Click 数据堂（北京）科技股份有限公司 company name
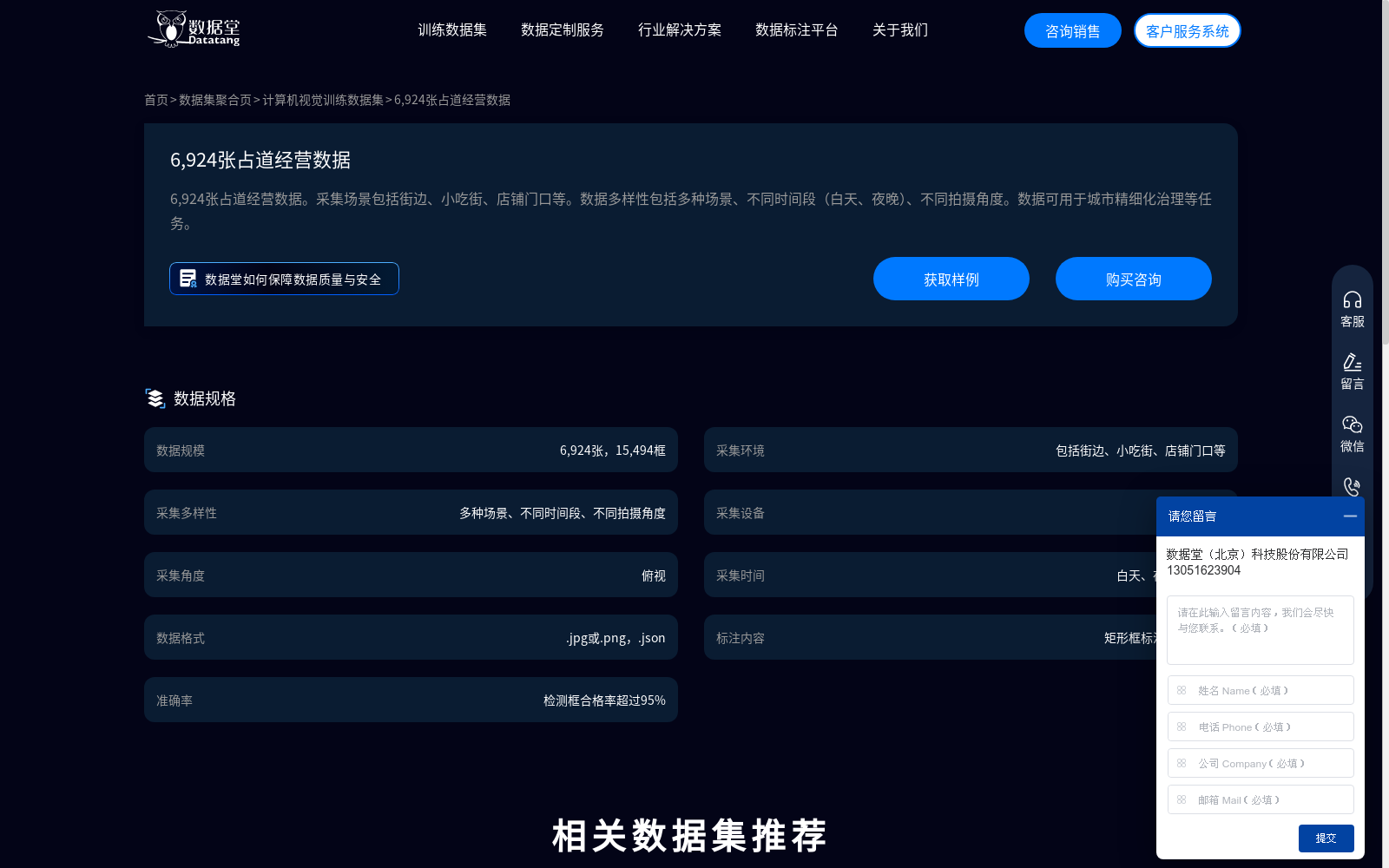 pos(1257,554)
